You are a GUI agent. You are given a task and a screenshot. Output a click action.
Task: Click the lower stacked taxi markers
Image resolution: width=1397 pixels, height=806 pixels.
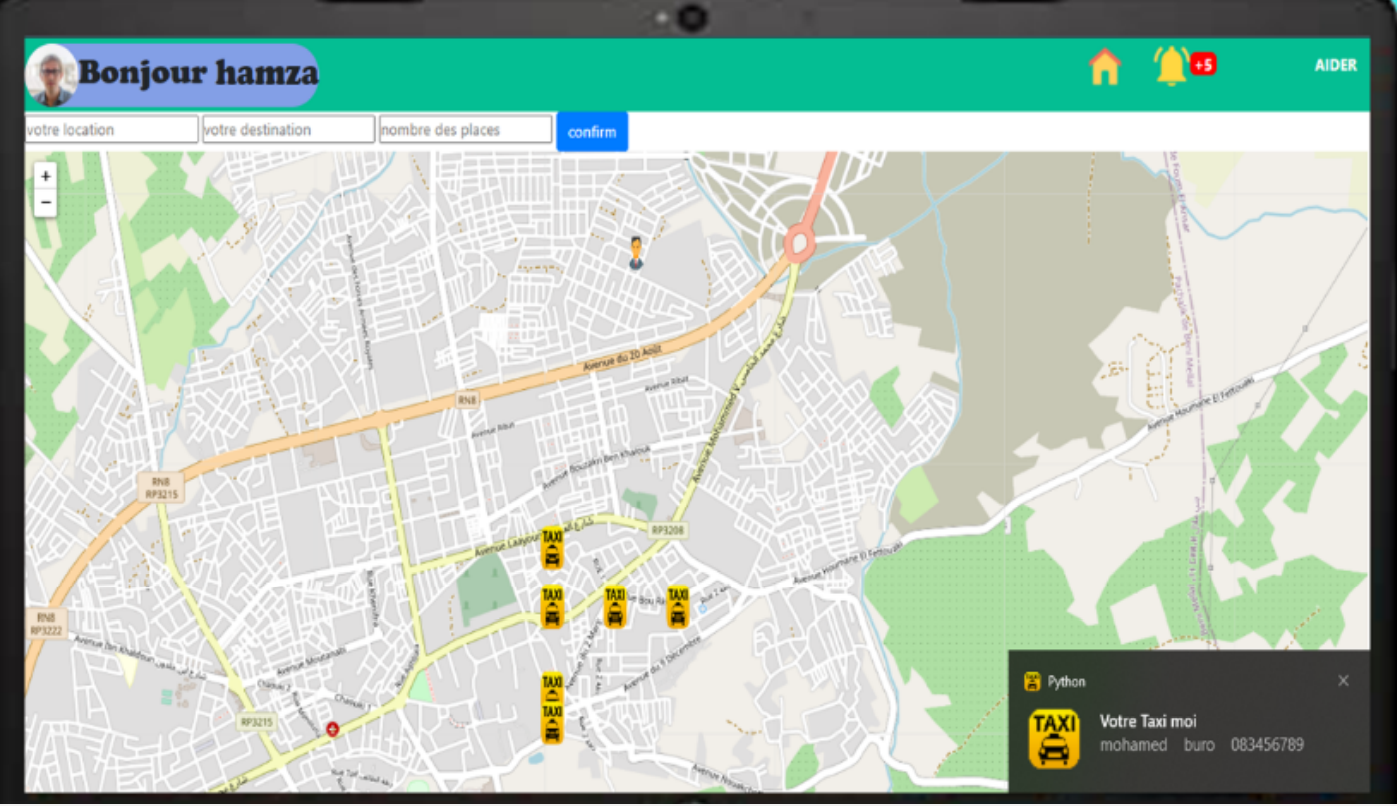point(551,710)
